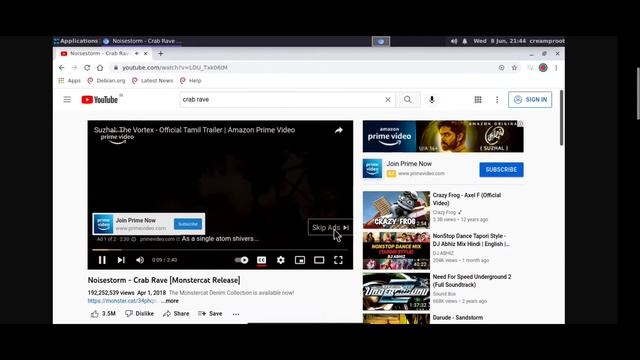Open Join Prime Now advertiser title
Image resolution: width=640 pixels, height=360 pixels.
click(409, 164)
